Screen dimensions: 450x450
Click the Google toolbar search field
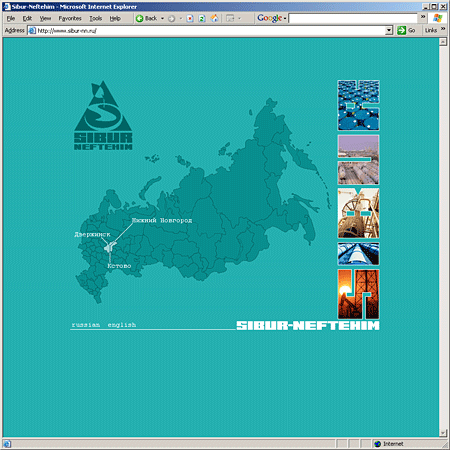pyautogui.click(x=353, y=18)
